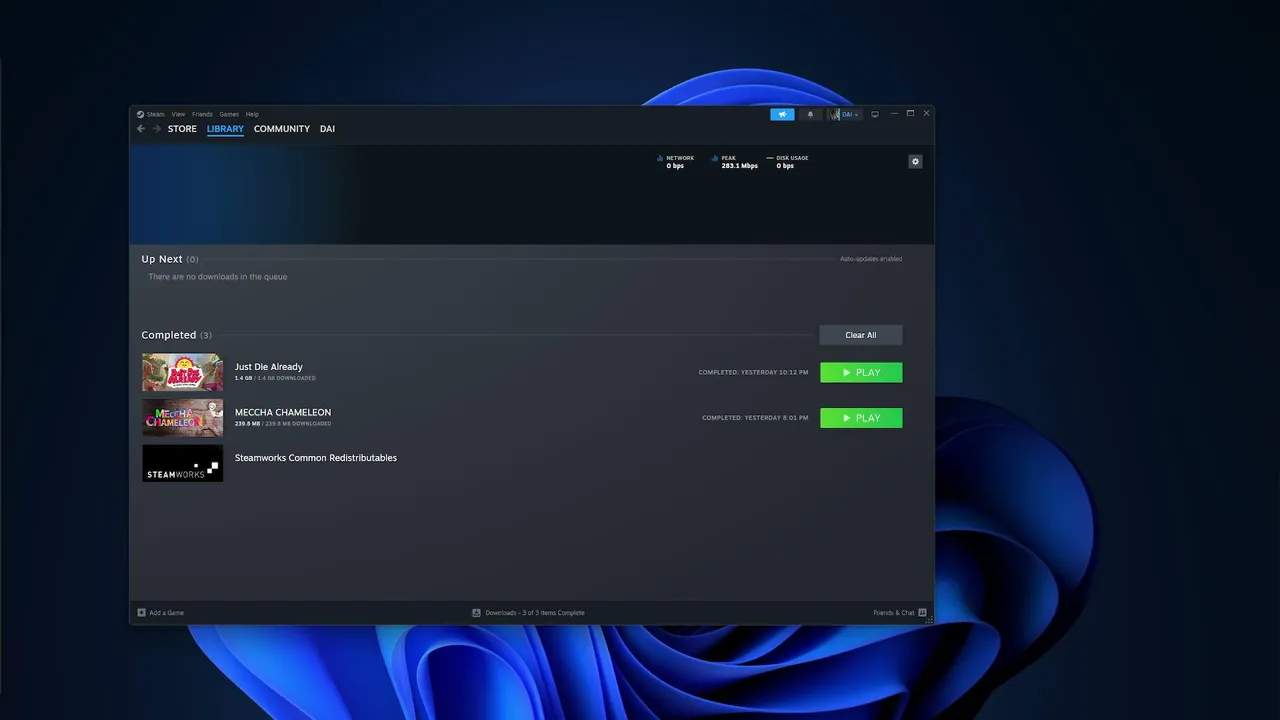Open Friends & Chat label
The width and height of the screenshot is (1280, 720).
894,613
